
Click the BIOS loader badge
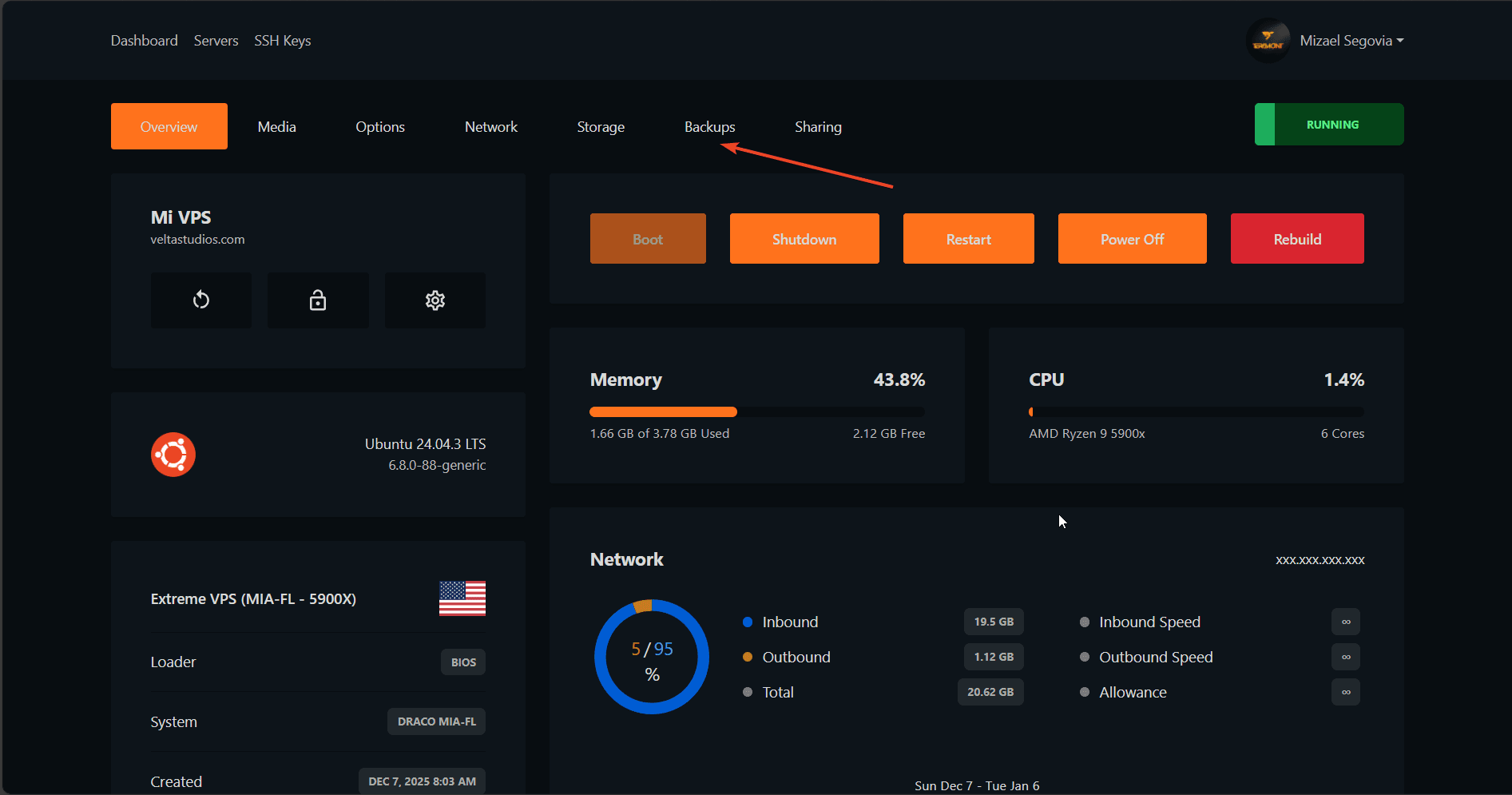point(463,662)
